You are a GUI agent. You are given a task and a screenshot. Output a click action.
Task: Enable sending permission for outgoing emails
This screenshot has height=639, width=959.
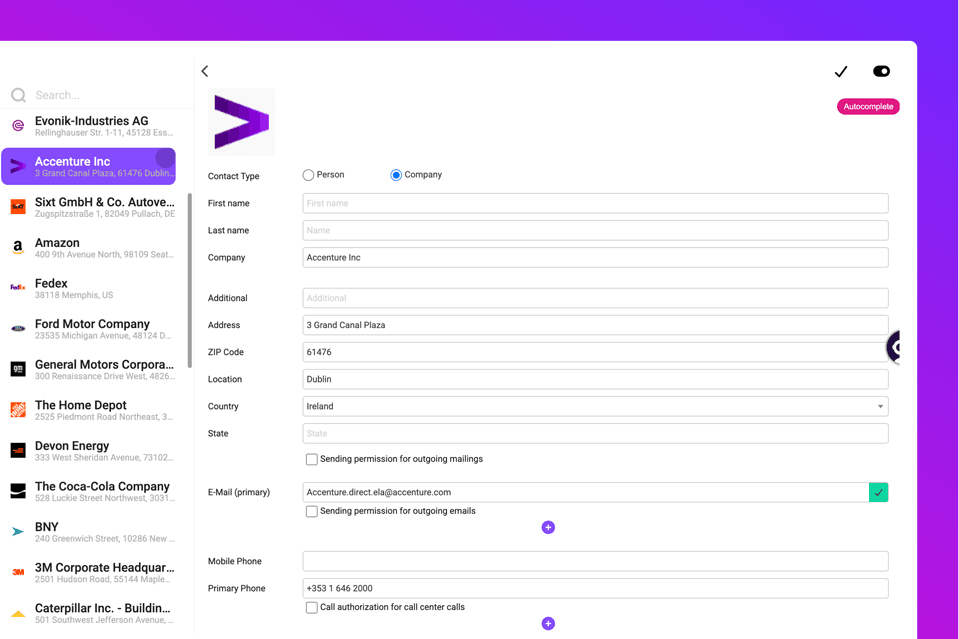point(311,511)
